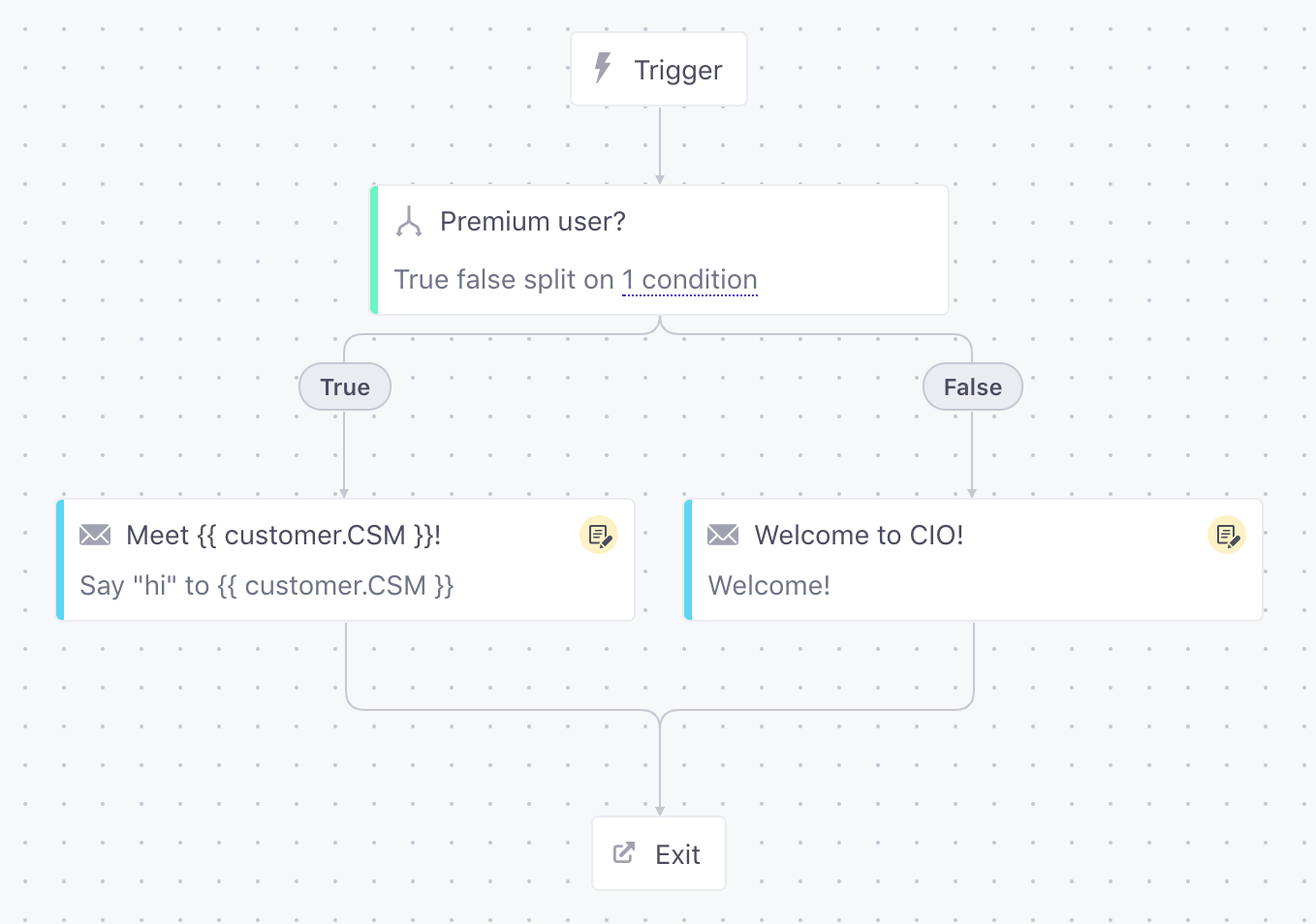Open the 1 condition link
The height and width of the screenshot is (924, 1316).
689,280
